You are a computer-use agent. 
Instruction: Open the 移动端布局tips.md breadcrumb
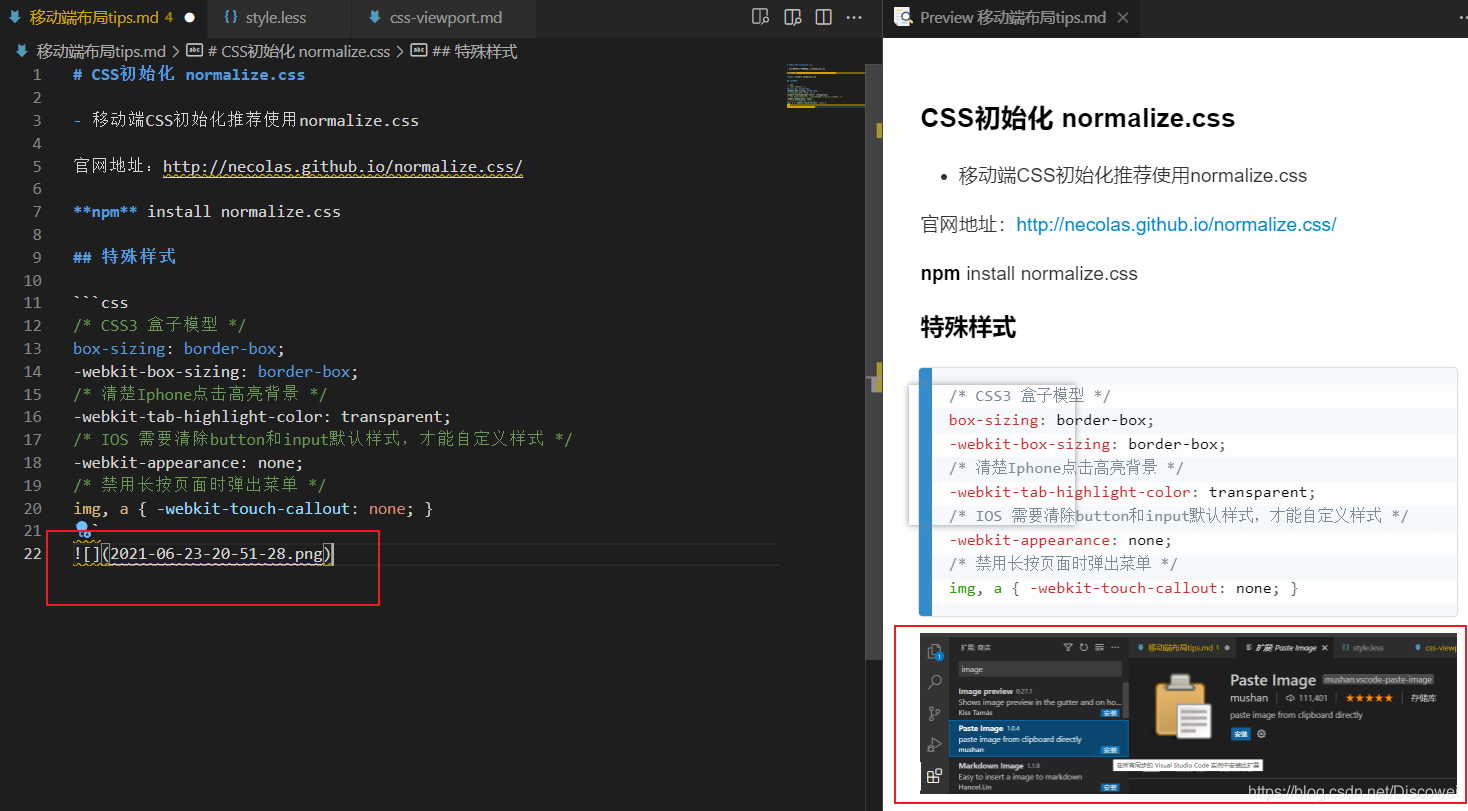(x=91, y=51)
